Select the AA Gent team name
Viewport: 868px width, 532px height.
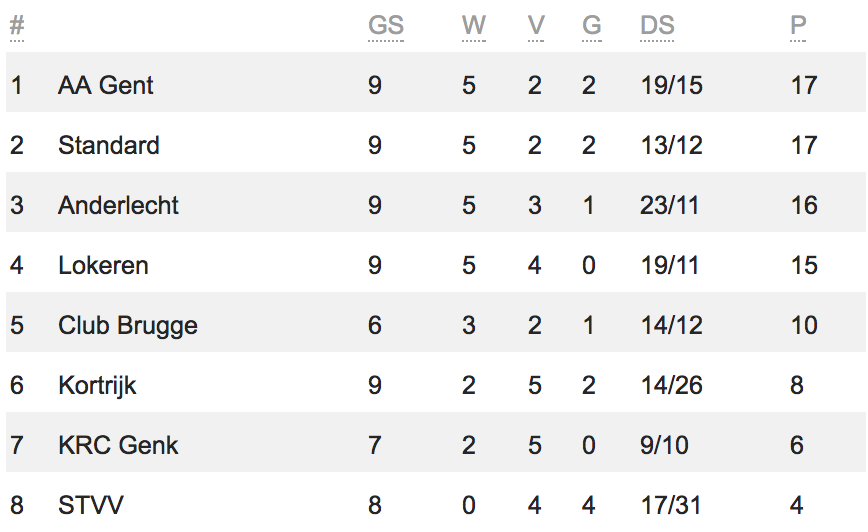pos(105,85)
